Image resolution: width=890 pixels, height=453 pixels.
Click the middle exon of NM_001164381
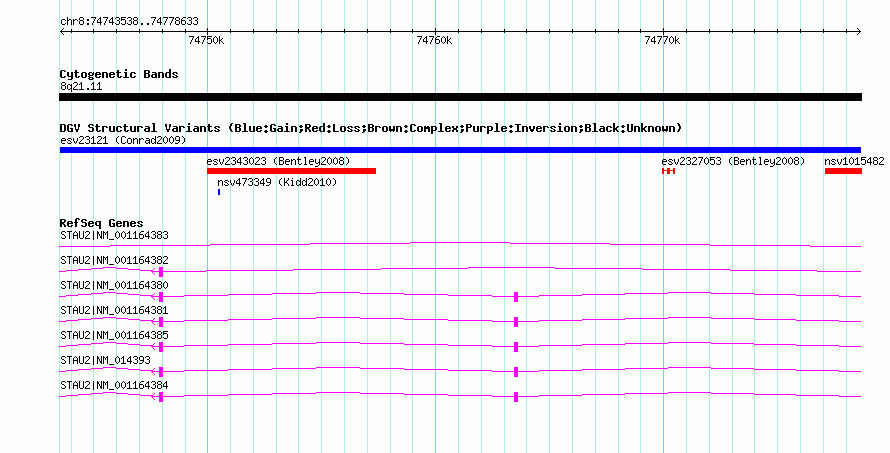pyautogui.click(x=516, y=322)
